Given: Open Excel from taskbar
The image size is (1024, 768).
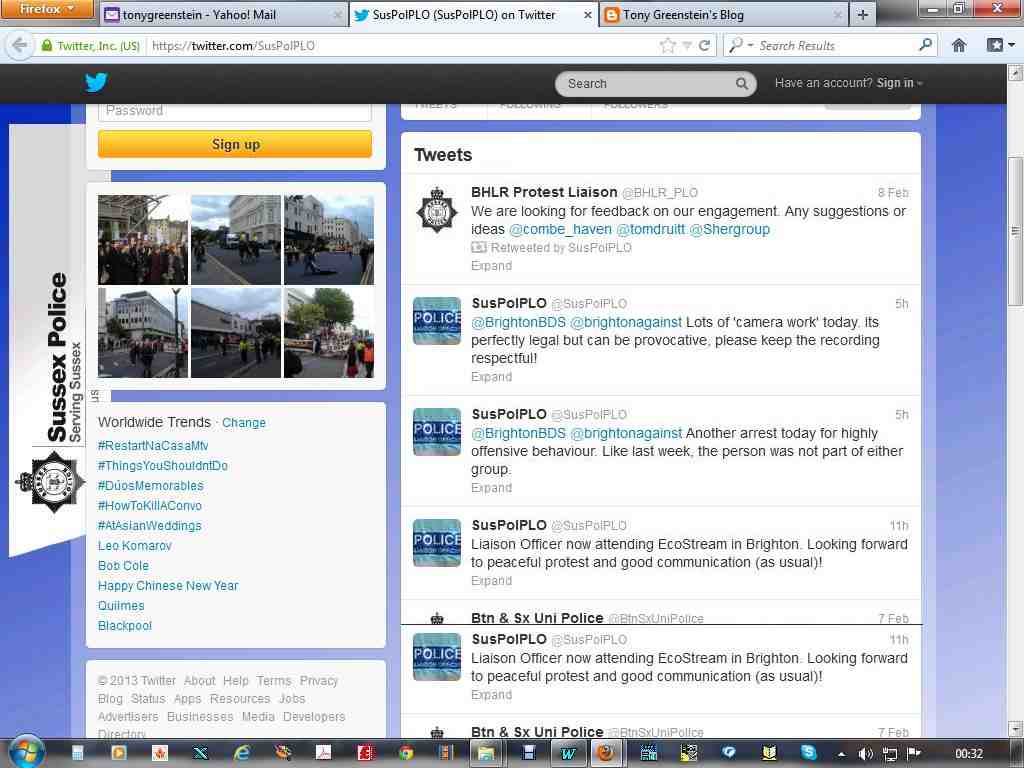Looking at the screenshot, I should coord(200,753).
